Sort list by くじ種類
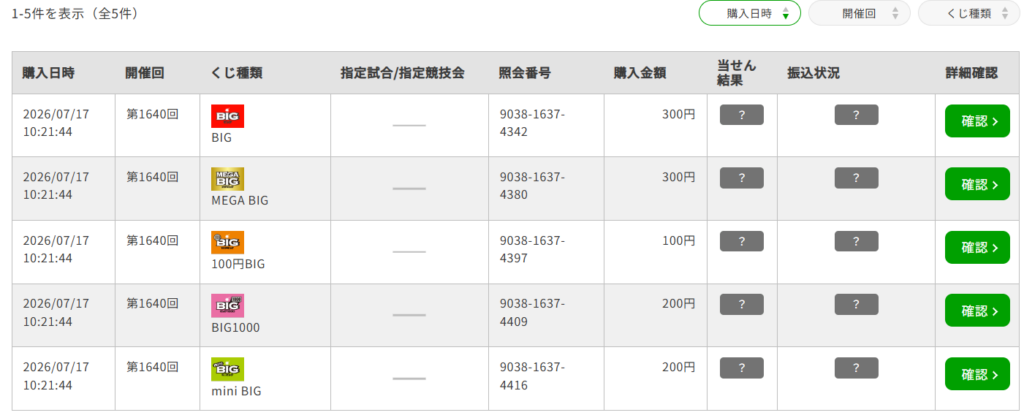 (968, 13)
